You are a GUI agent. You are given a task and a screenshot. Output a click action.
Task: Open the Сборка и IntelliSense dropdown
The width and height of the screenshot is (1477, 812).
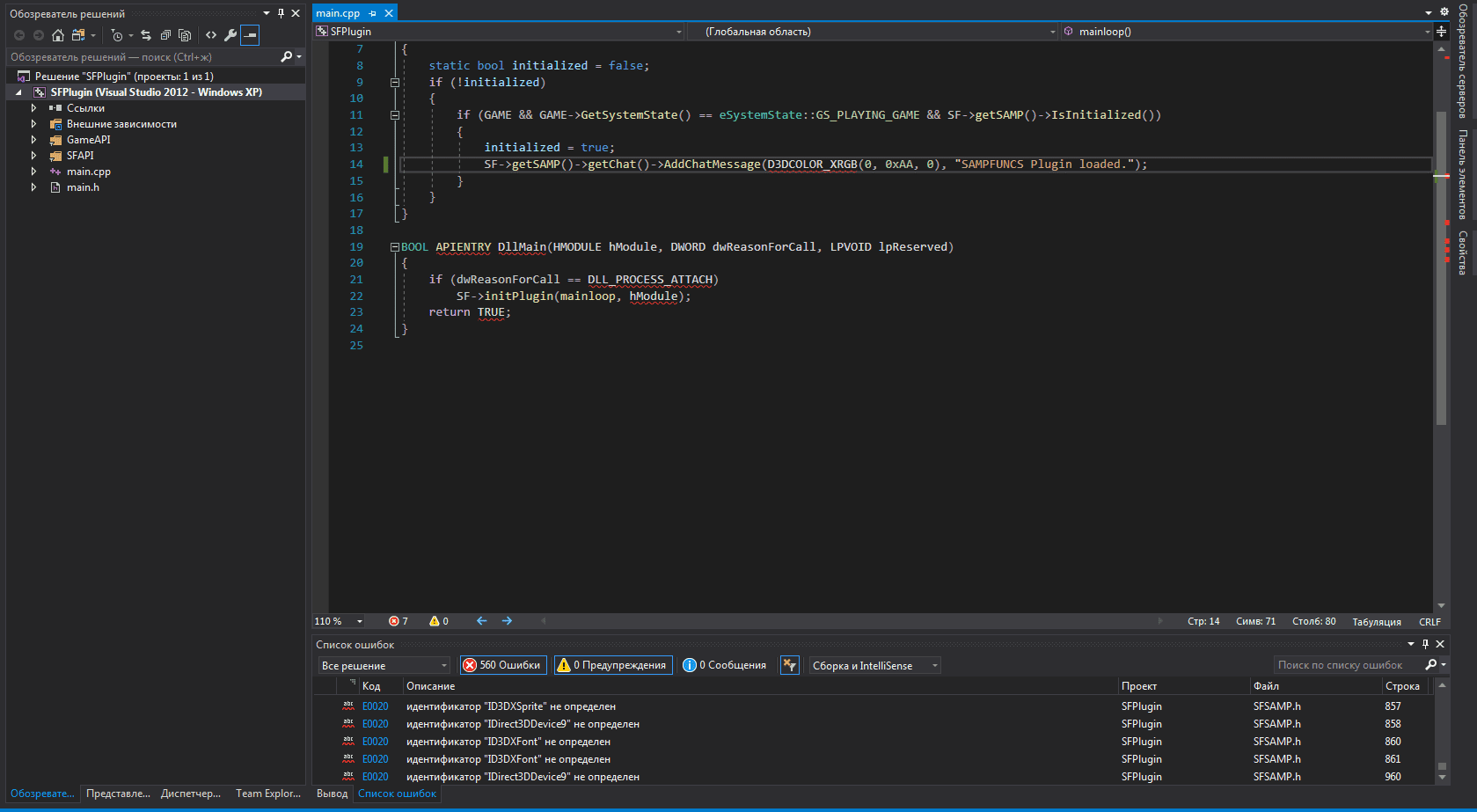point(874,666)
